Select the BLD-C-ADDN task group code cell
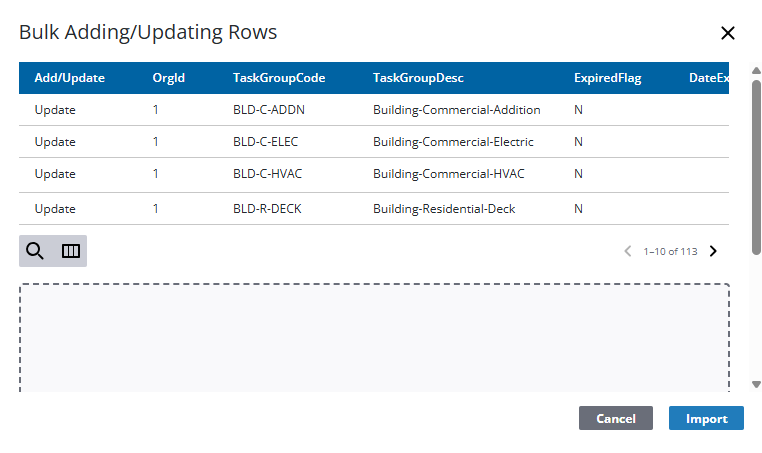762x453 pixels. coord(269,110)
